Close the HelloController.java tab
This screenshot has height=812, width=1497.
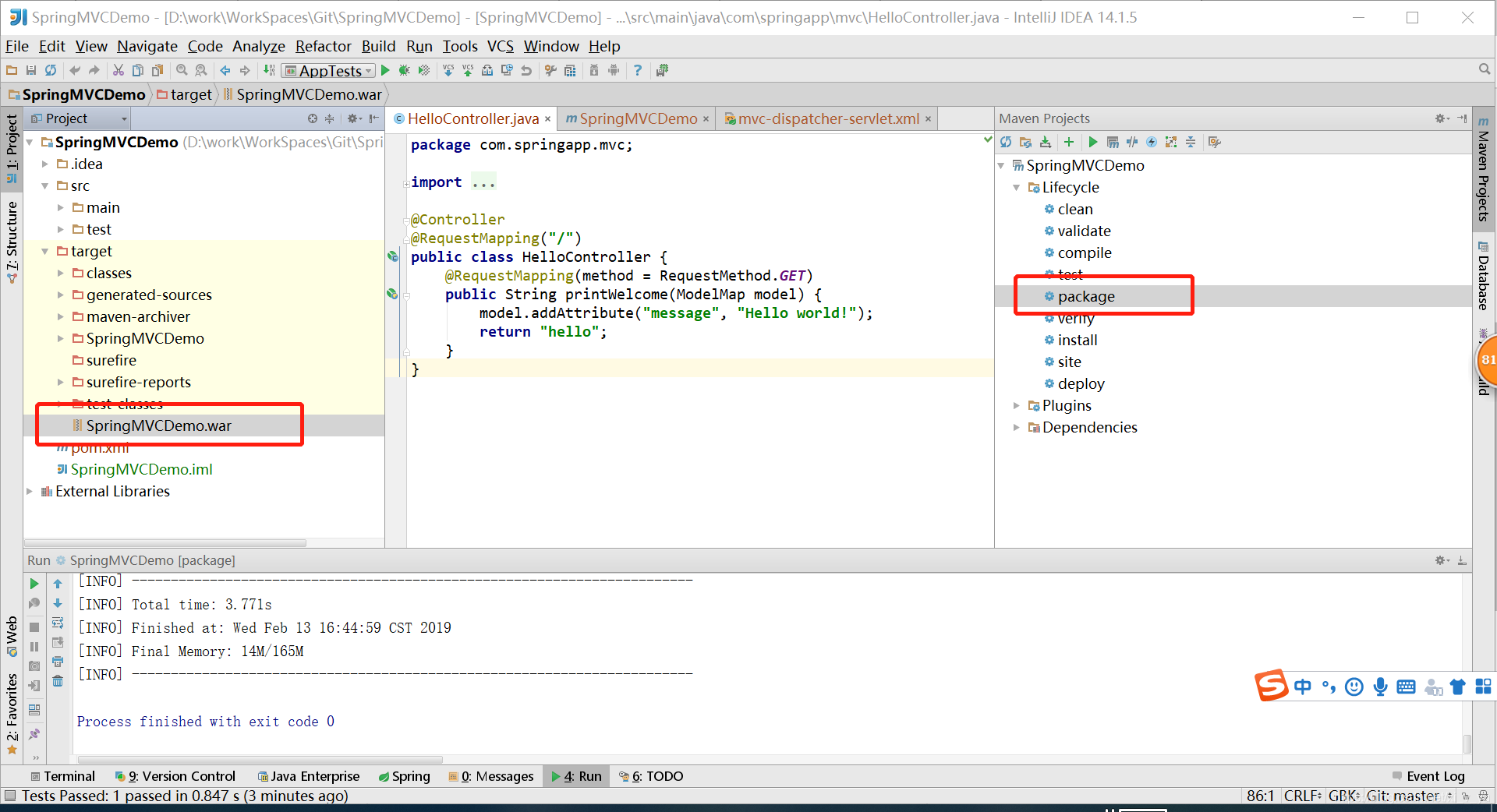coord(547,119)
